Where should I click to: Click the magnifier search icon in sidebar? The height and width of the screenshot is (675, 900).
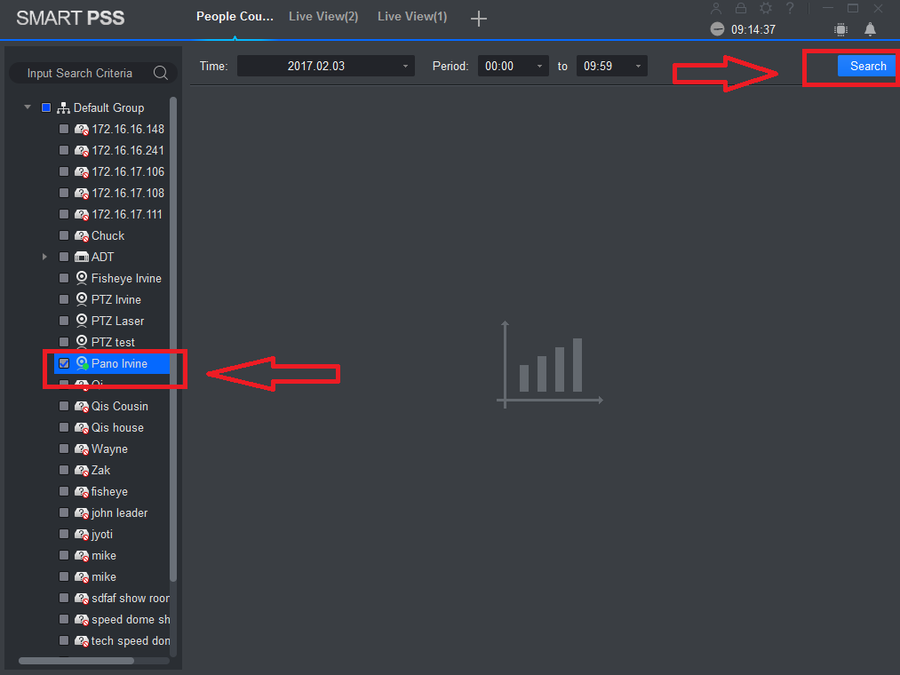pos(161,73)
